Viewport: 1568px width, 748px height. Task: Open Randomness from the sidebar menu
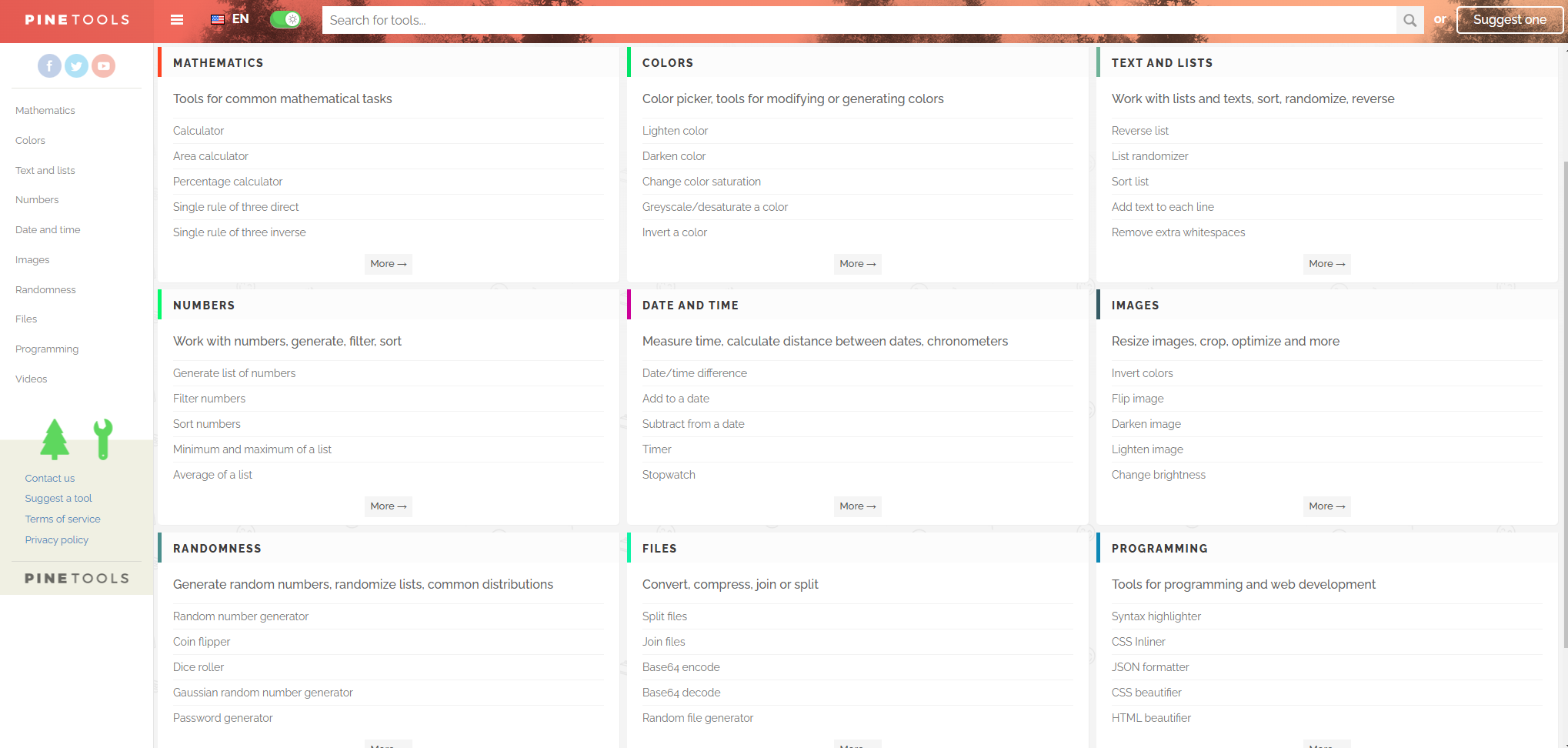coord(45,289)
